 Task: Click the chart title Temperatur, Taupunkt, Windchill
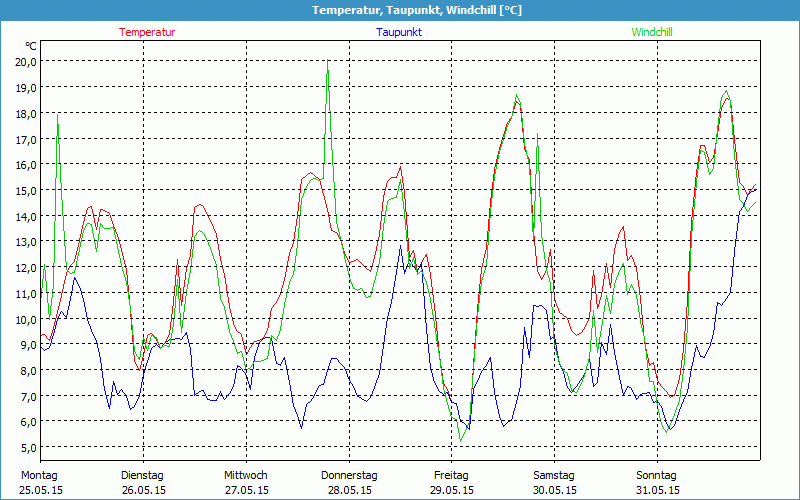click(417, 10)
